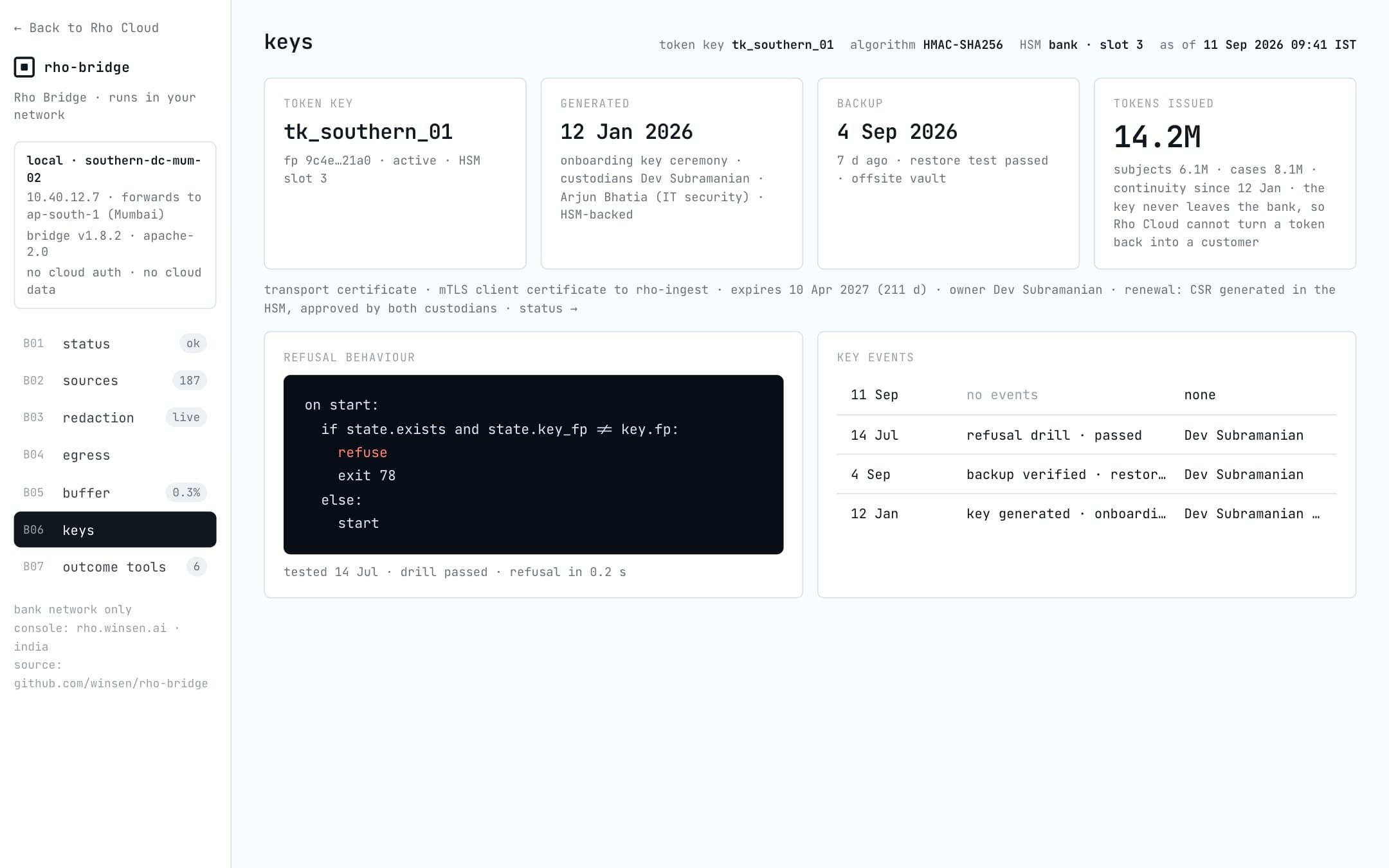Click the 'keys' page heading
Image resolution: width=1389 pixels, height=868 pixels.
[x=288, y=42]
